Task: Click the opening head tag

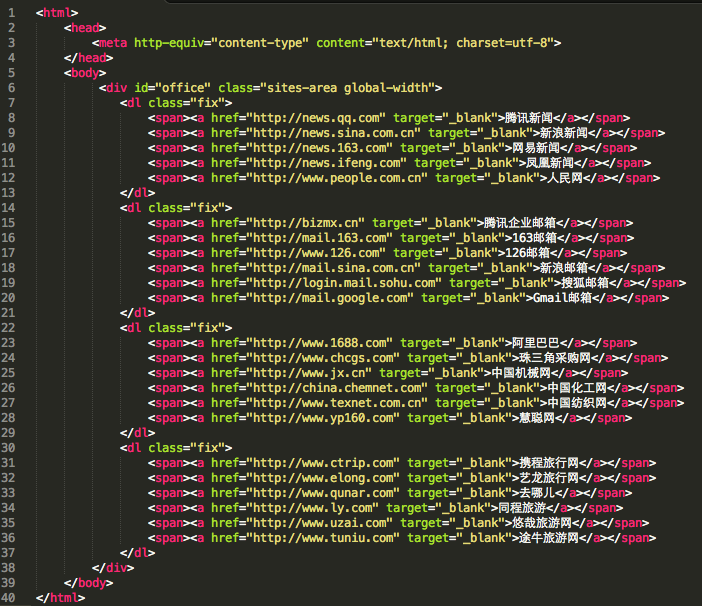Action: (85, 28)
